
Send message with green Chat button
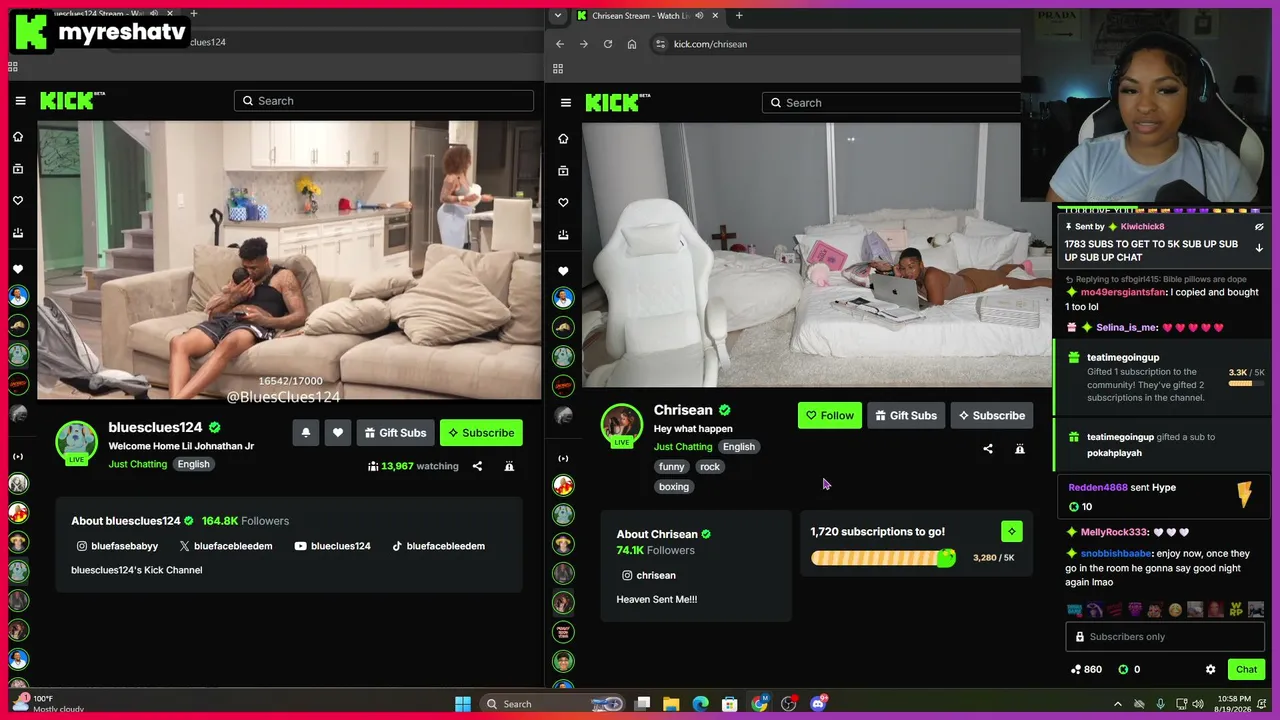(x=1246, y=669)
